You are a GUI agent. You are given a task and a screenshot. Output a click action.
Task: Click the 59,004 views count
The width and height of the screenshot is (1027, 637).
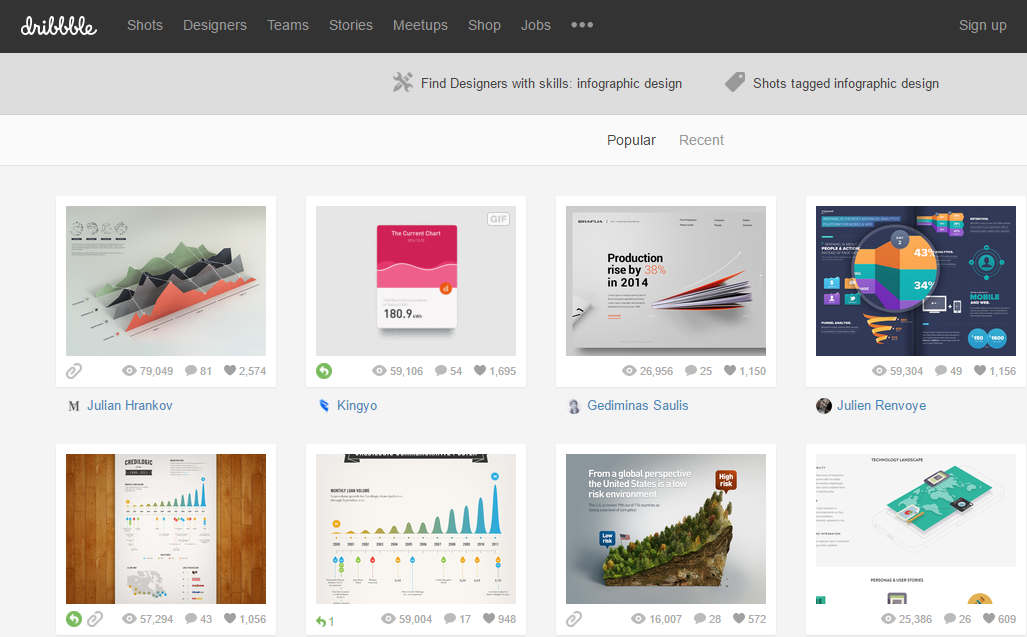point(415,619)
